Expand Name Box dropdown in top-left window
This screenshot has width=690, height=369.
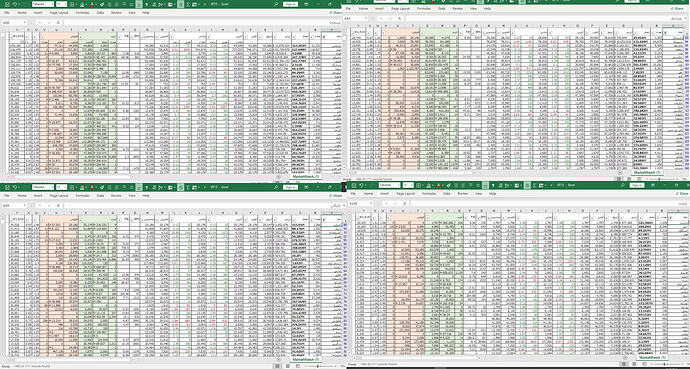(x=25, y=22)
